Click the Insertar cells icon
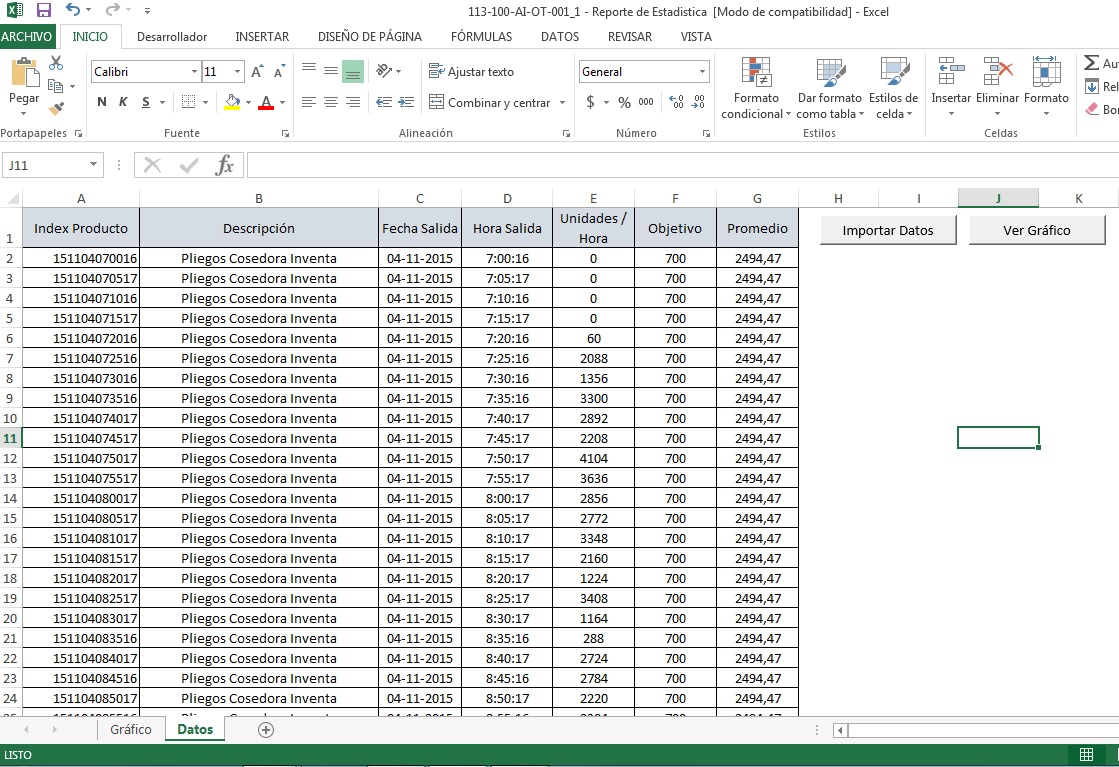The height and width of the screenshot is (767, 1119). coord(951,73)
